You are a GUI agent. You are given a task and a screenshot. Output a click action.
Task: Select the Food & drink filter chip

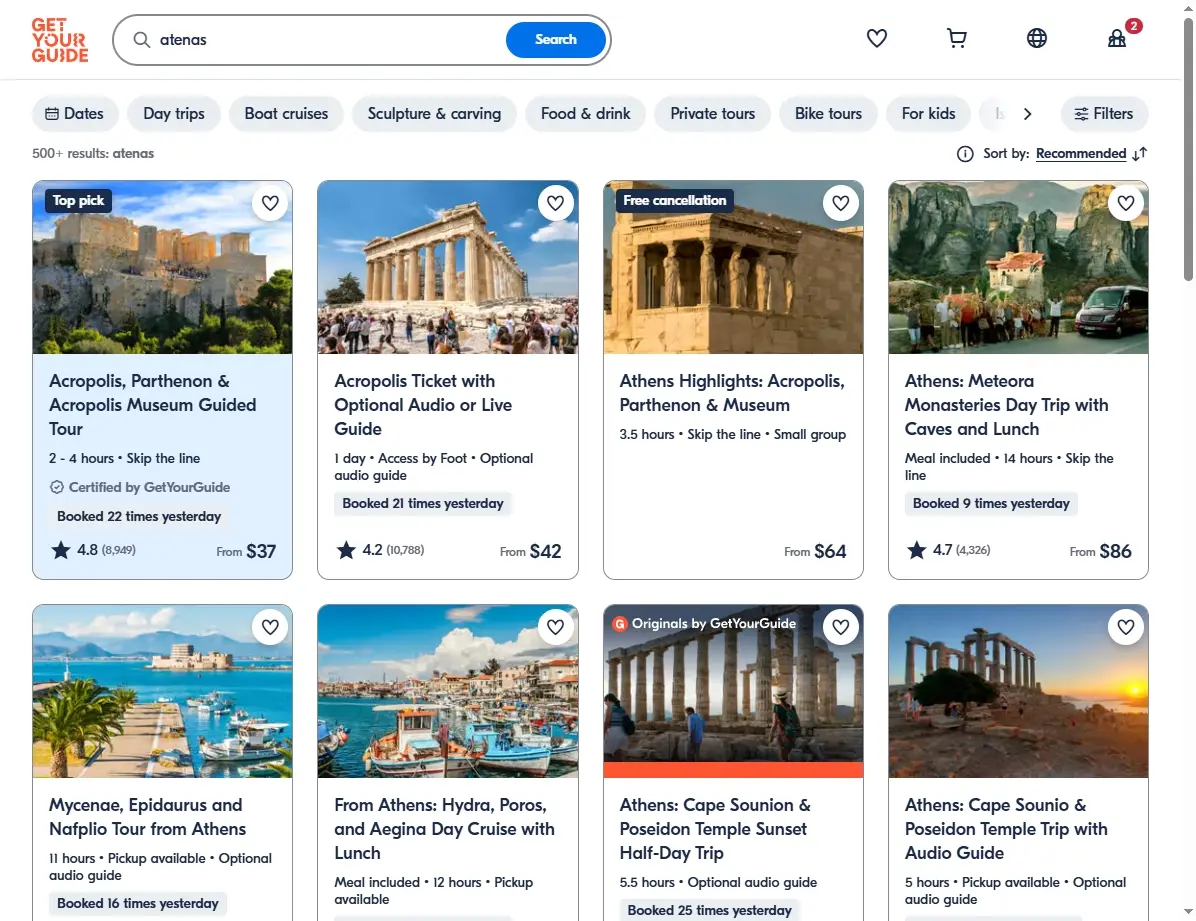[585, 114]
